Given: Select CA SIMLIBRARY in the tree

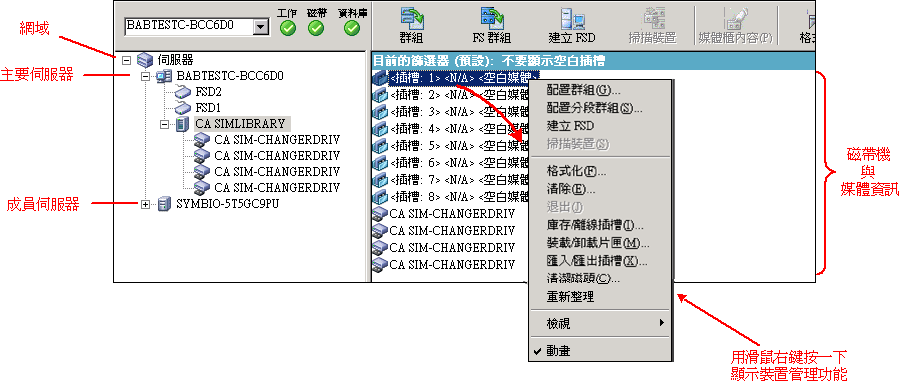Looking at the screenshot, I should point(240,123).
